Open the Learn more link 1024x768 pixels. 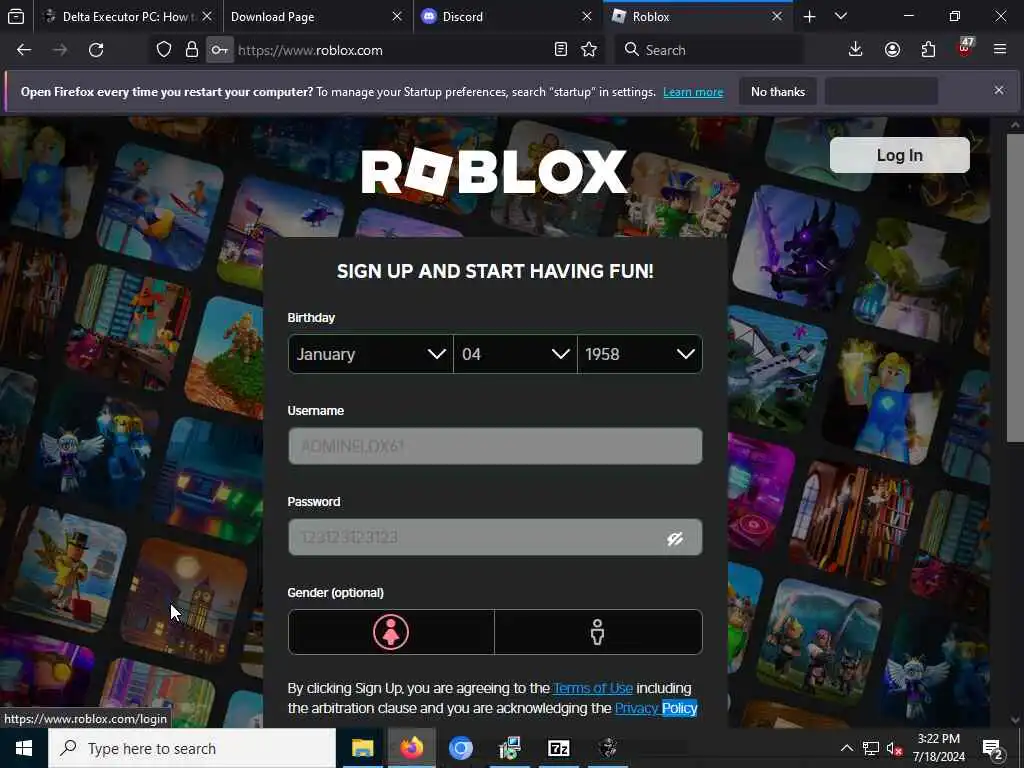pyautogui.click(x=693, y=92)
